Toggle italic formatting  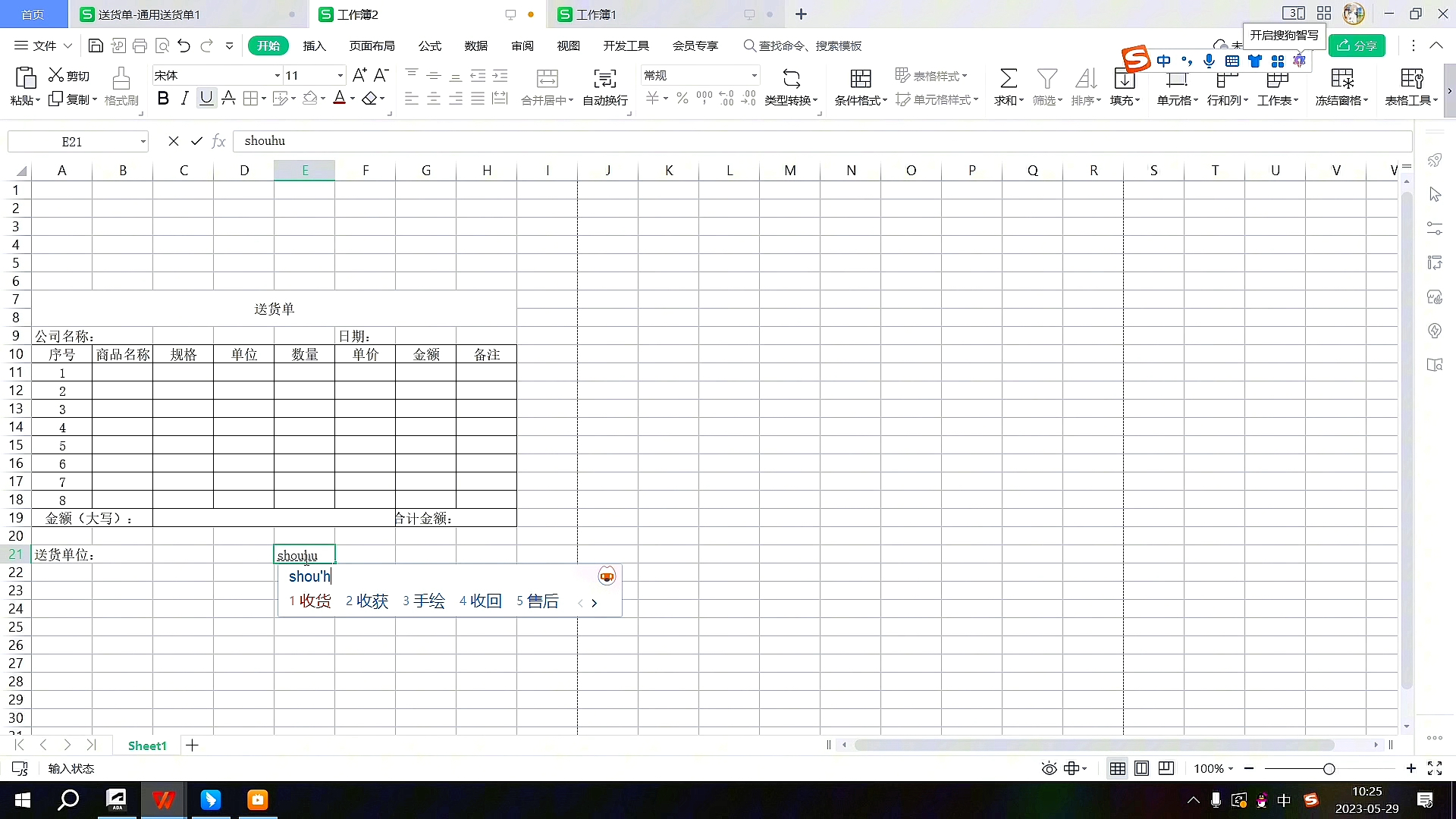click(x=184, y=99)
